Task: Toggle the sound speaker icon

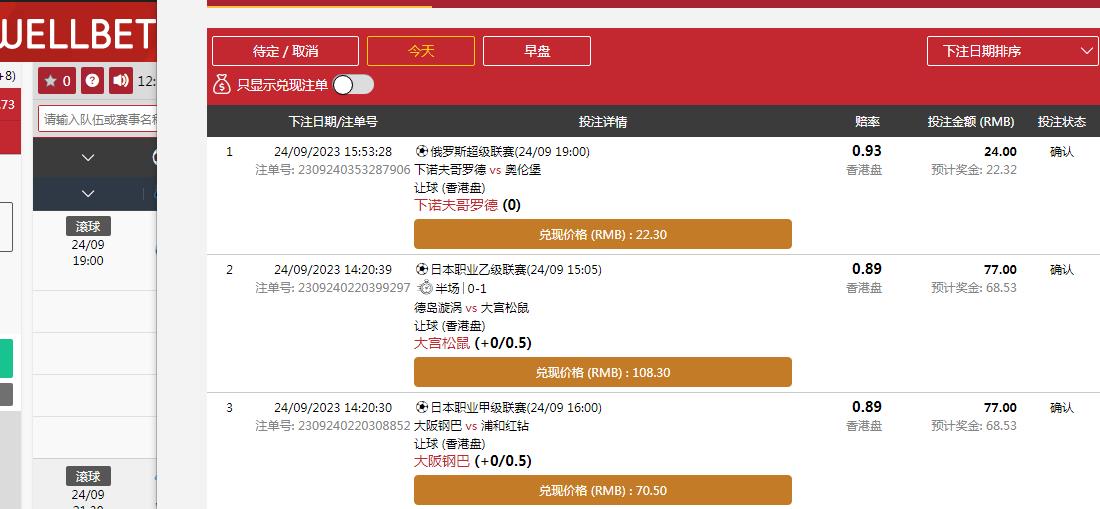Action: 121,81
